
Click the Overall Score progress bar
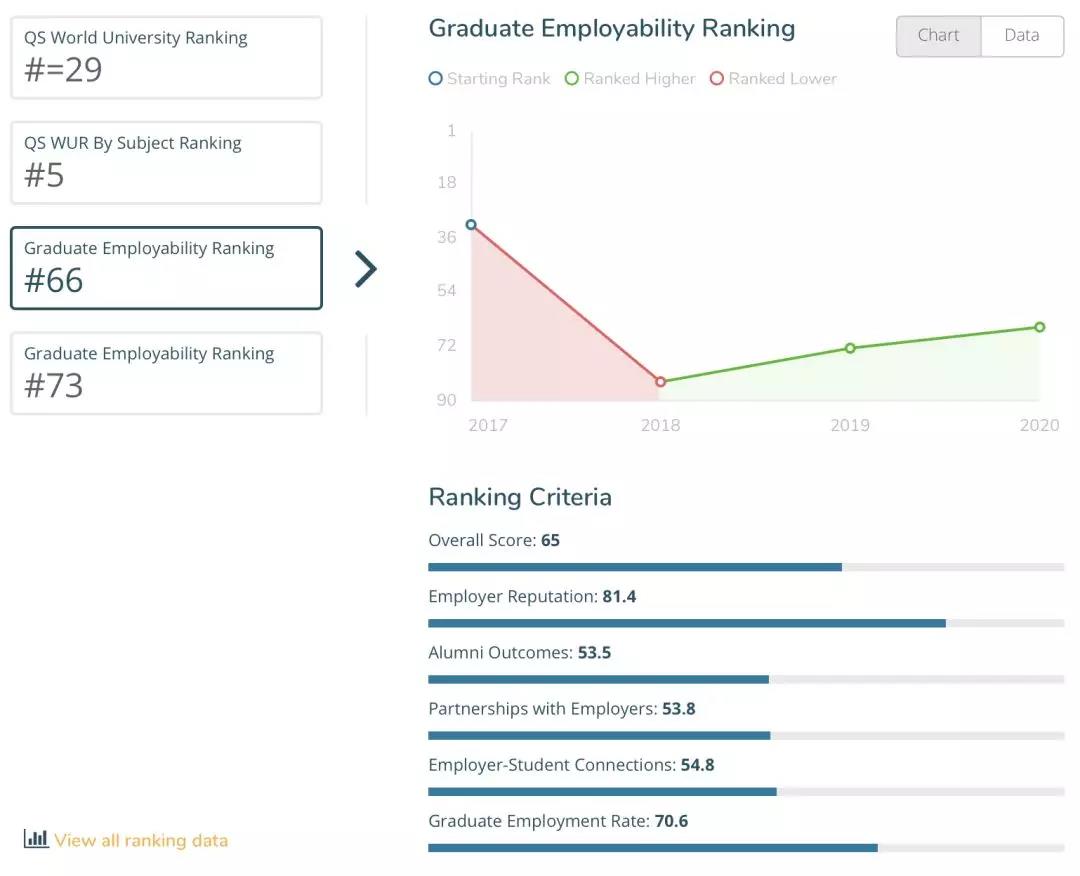tap(745, 567)
